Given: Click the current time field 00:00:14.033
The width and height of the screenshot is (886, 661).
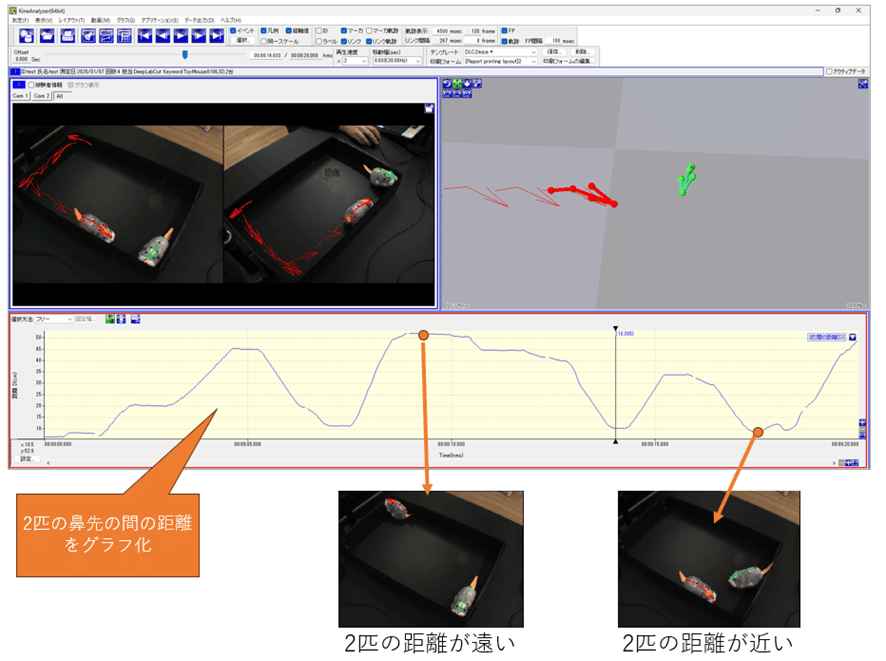Looking at the screenshot, I should pos(267,55).
